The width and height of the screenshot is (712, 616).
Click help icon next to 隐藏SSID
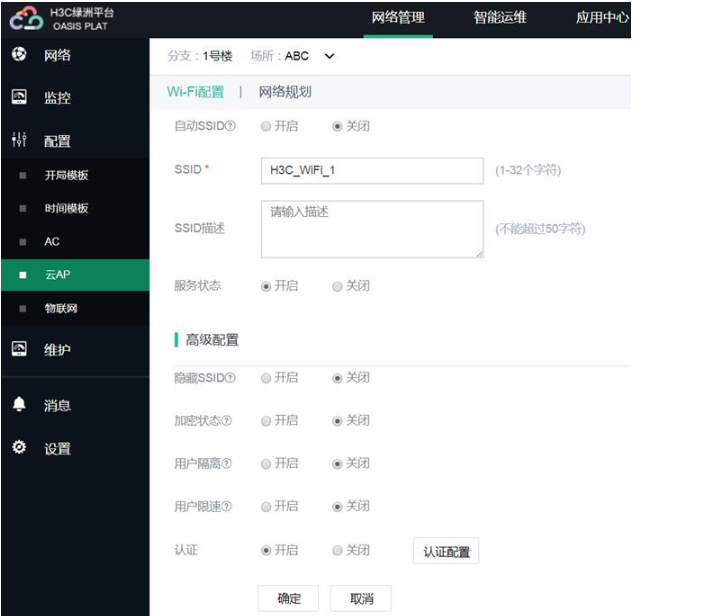click(x=231, y=378)
